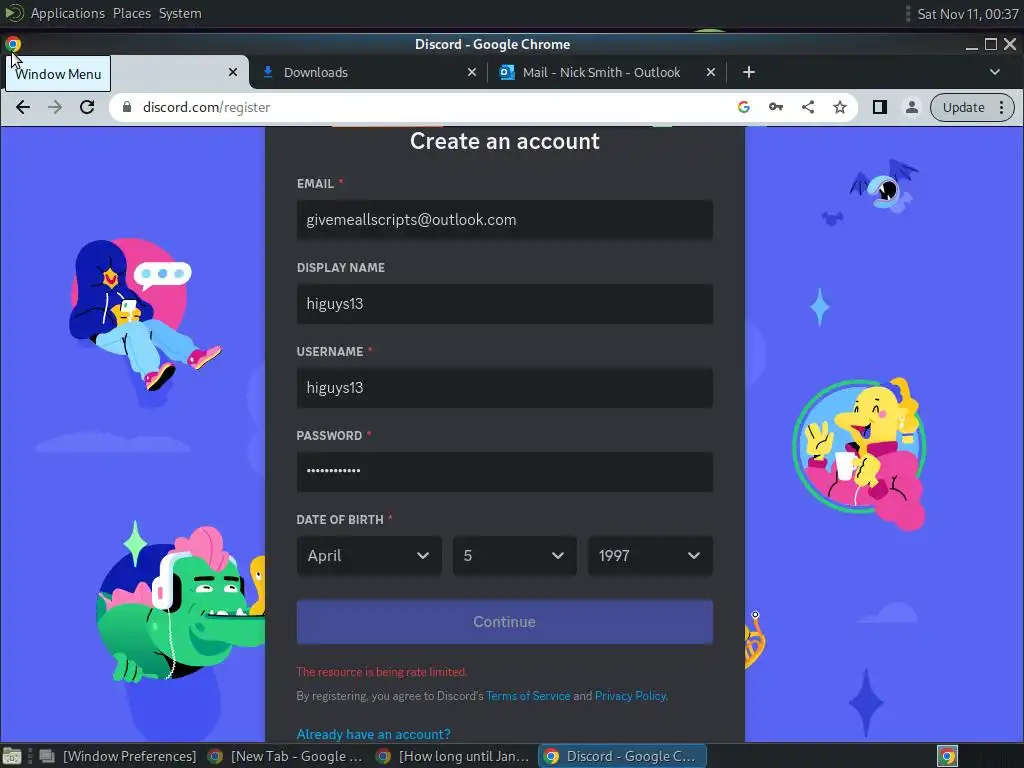Click the address bar URL
This screenshot has width=1024, height=768.
click(x=206, y=107)
